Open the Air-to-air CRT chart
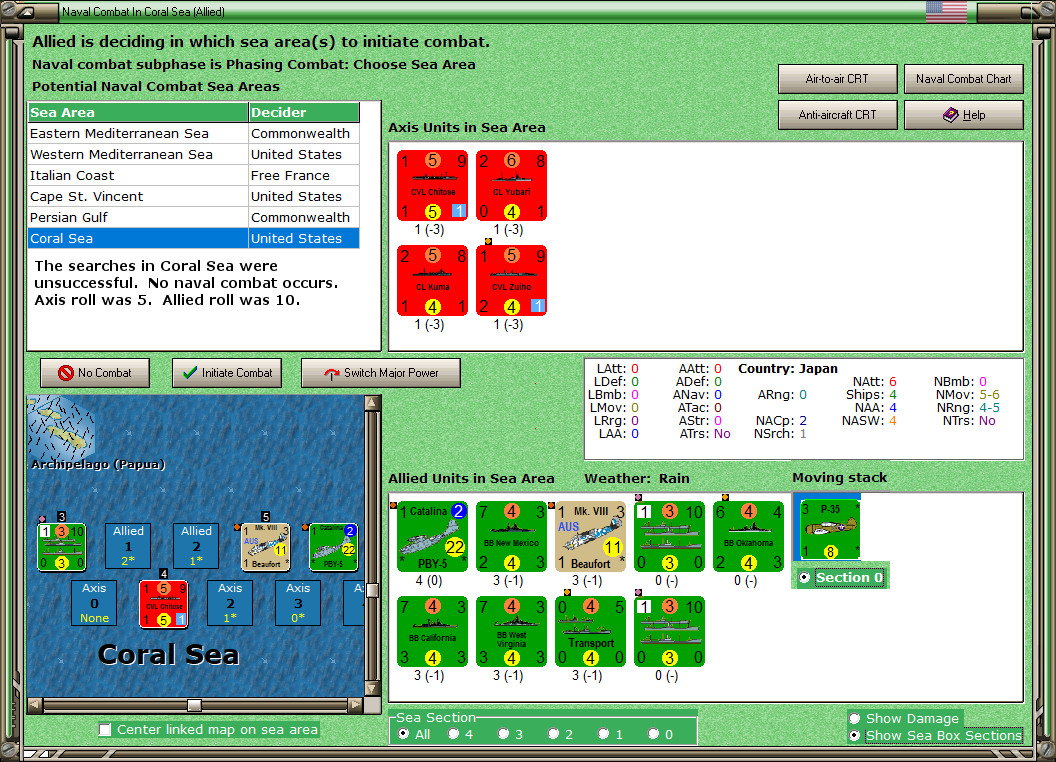The width and height of the screenshot is (1056, 762). pyautogui.click(x=837, y=79)
